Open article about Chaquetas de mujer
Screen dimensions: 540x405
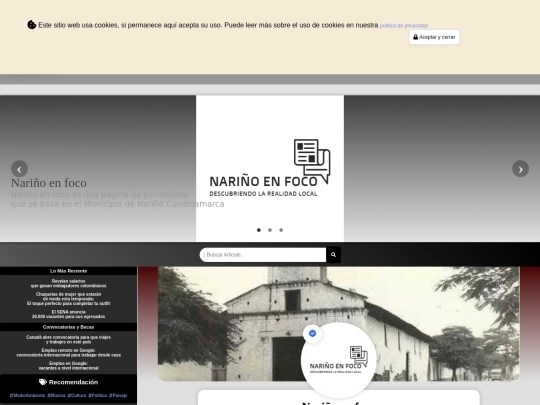pos(69,299)
